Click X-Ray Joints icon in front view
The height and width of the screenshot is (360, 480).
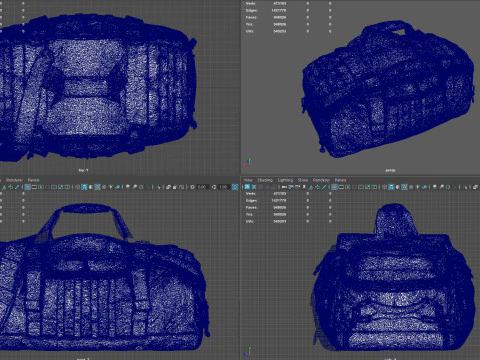(x=181, y=187)
